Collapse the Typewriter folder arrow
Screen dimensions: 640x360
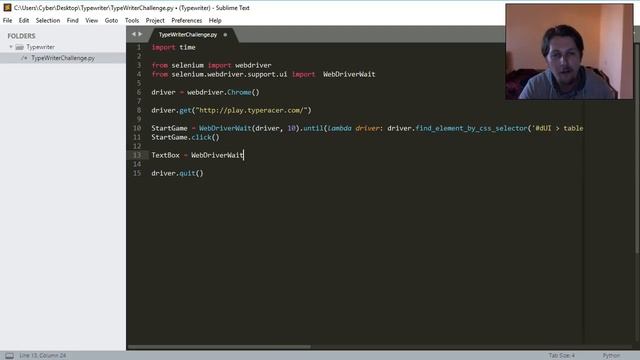tap(11, 47)
